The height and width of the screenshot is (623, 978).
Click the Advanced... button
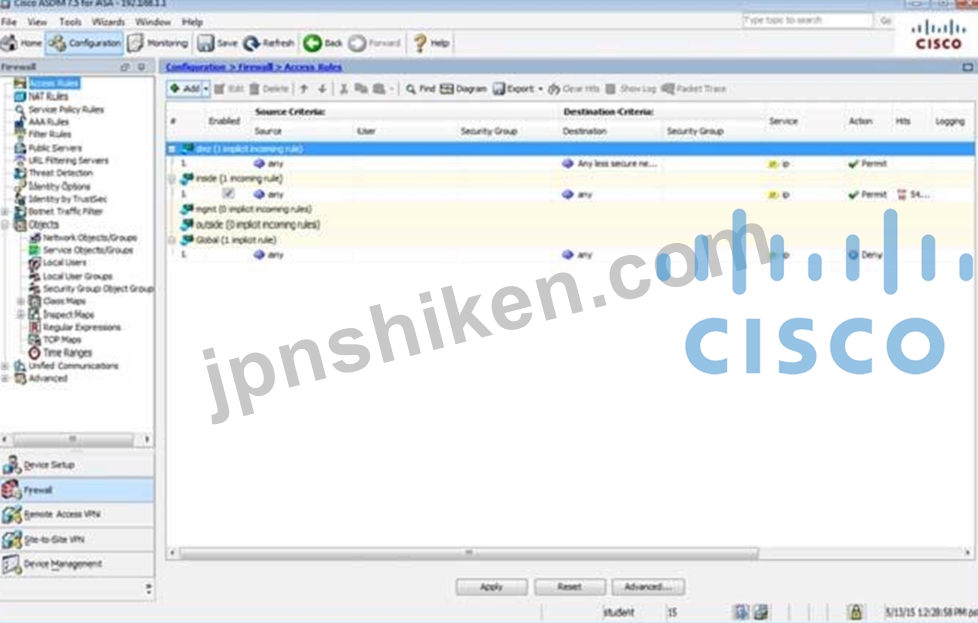point(648,587)
